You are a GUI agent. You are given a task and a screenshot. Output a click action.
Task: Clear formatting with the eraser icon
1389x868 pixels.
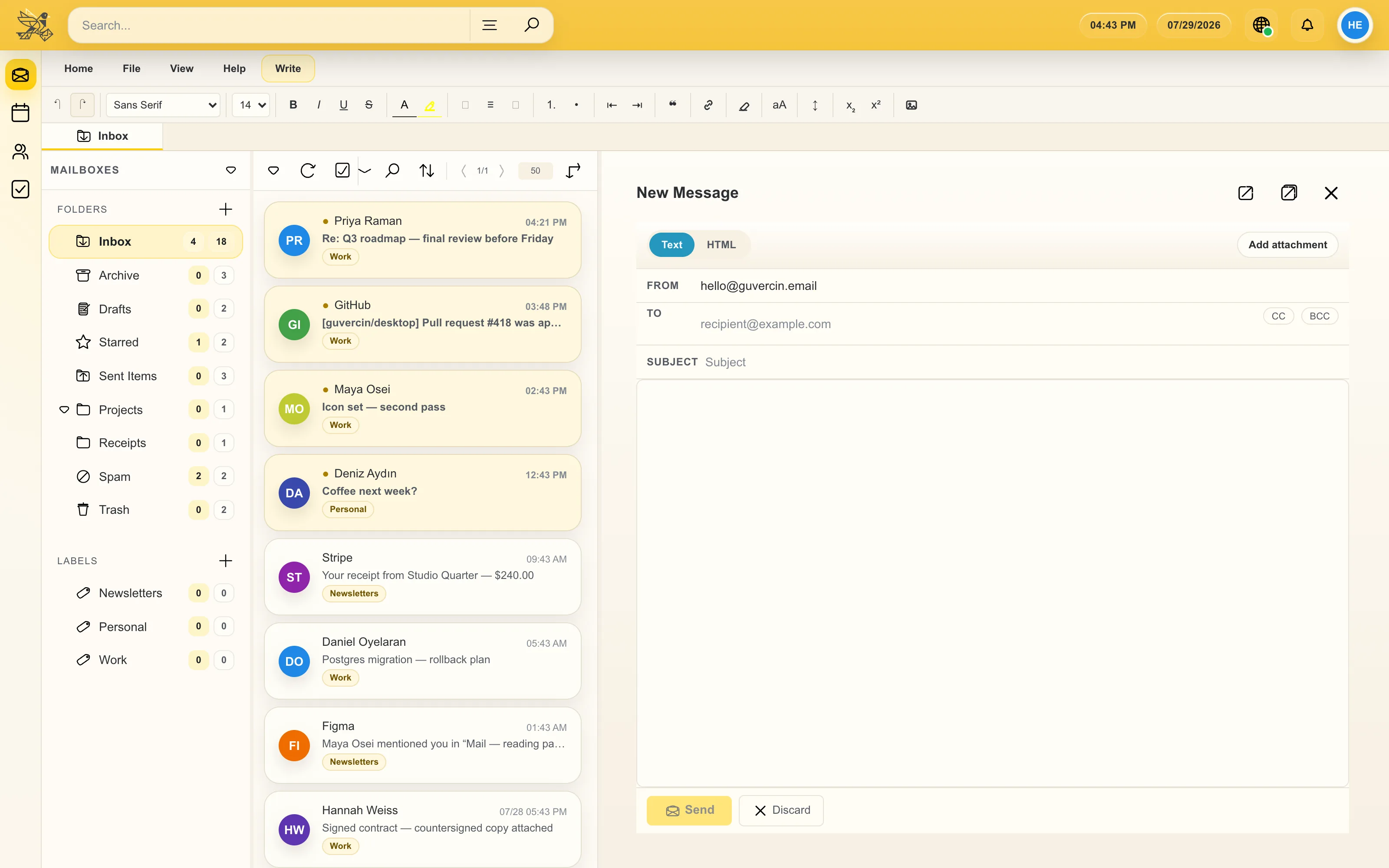(744, 105)
